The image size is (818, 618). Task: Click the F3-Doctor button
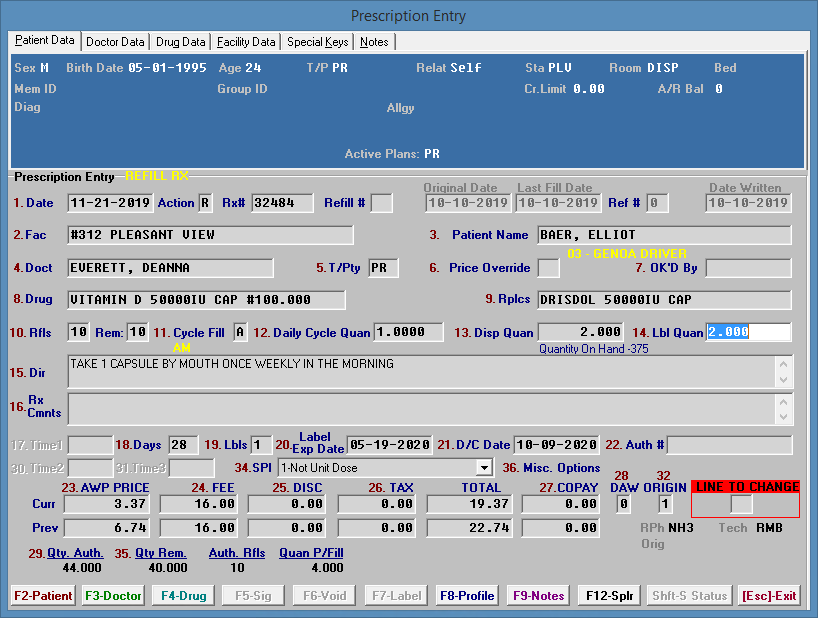113,595
